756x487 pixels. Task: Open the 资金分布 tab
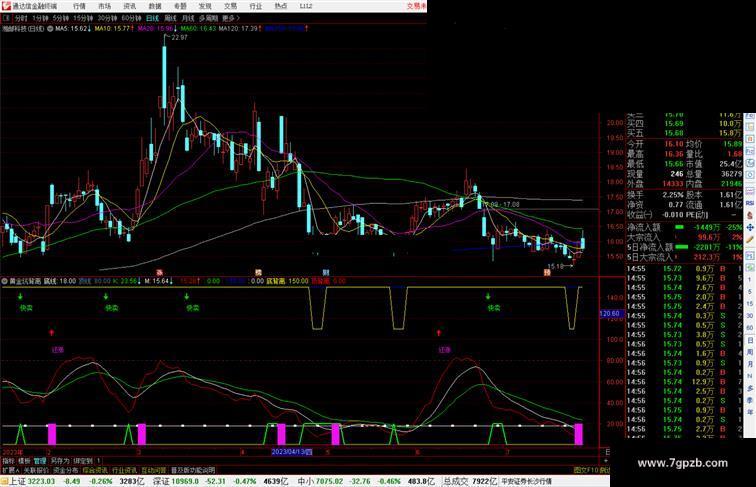point(66,470)
